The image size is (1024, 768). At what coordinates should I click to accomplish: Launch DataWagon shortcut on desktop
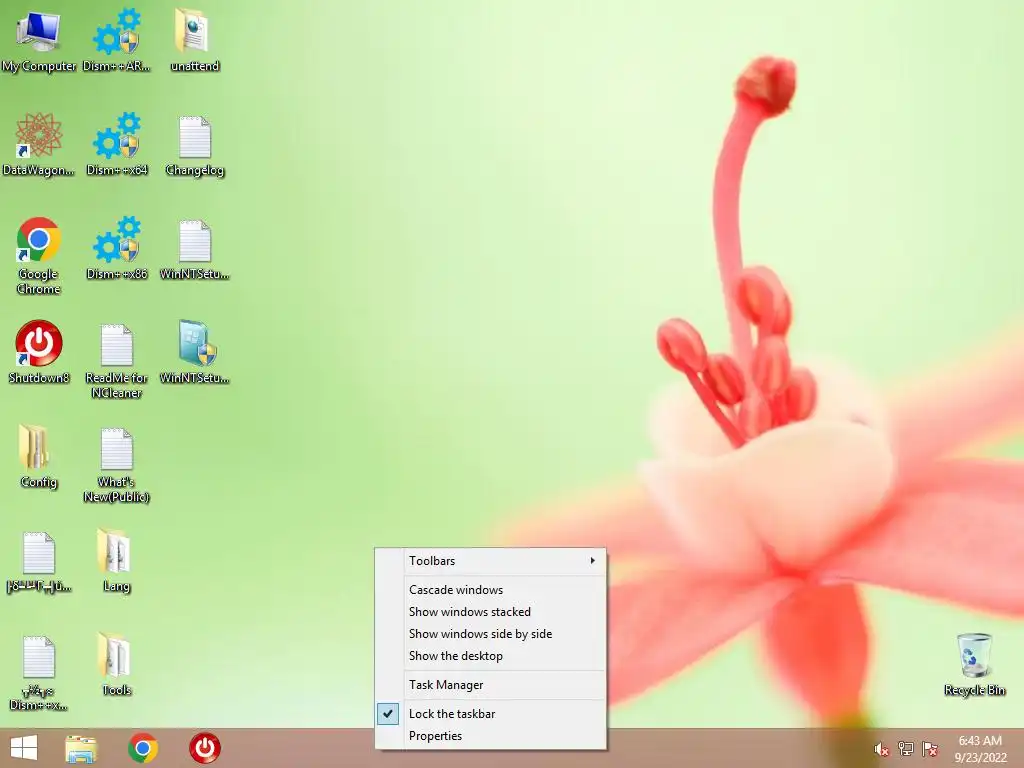click(39, 144)
